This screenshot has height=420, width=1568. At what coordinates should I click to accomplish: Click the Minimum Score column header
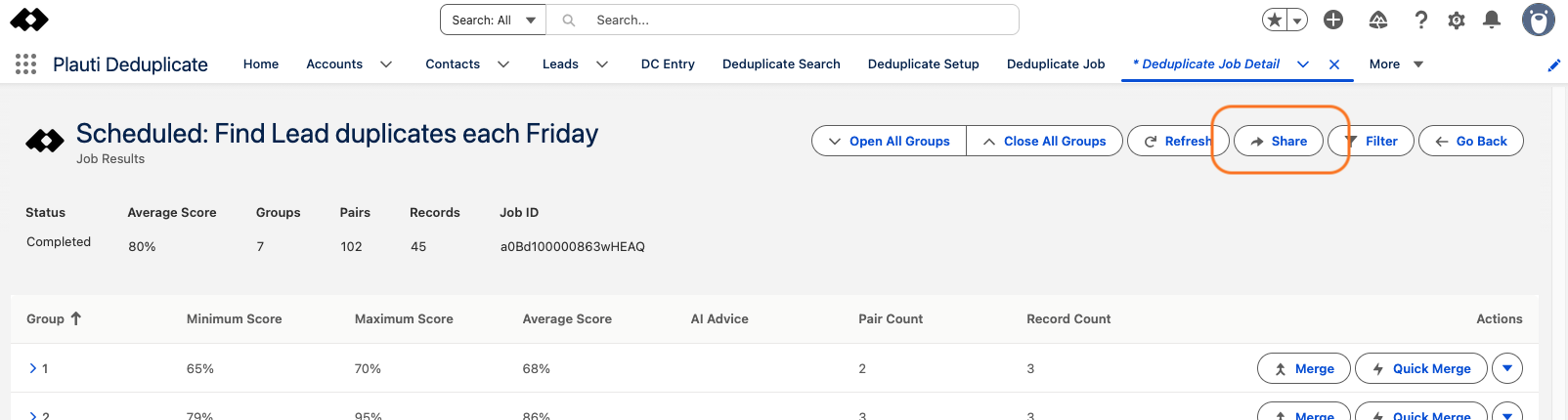pyautogui.click(x=235, y=318)
